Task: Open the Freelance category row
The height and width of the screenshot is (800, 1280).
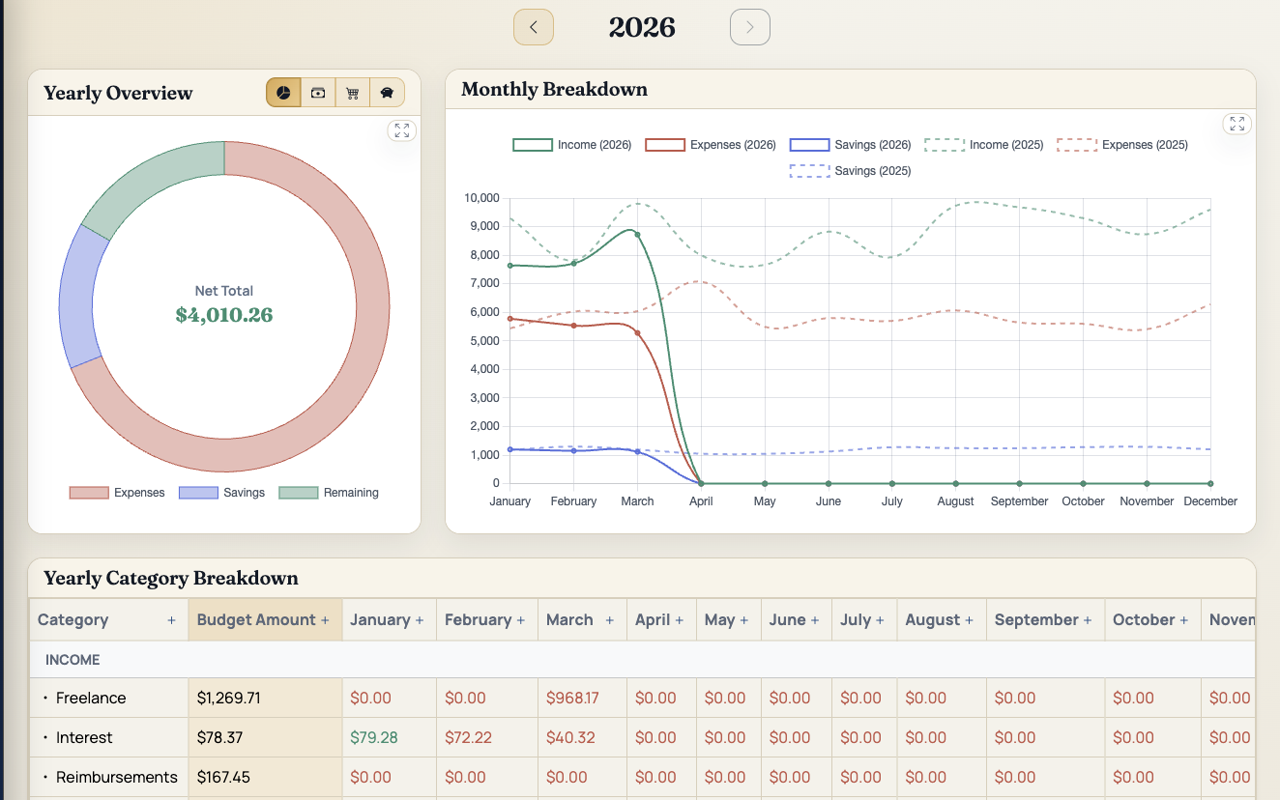Action: [x=91, y=698]
